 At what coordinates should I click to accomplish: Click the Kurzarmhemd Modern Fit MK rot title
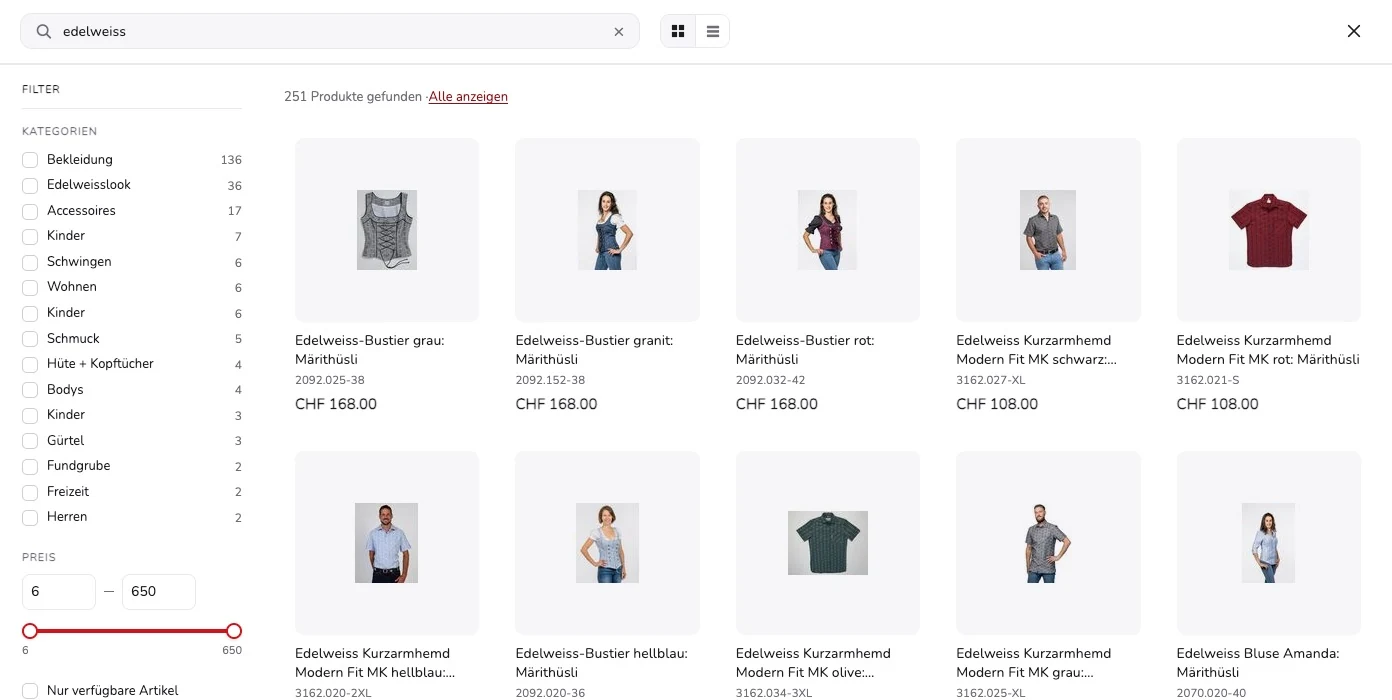[1268, 350]
